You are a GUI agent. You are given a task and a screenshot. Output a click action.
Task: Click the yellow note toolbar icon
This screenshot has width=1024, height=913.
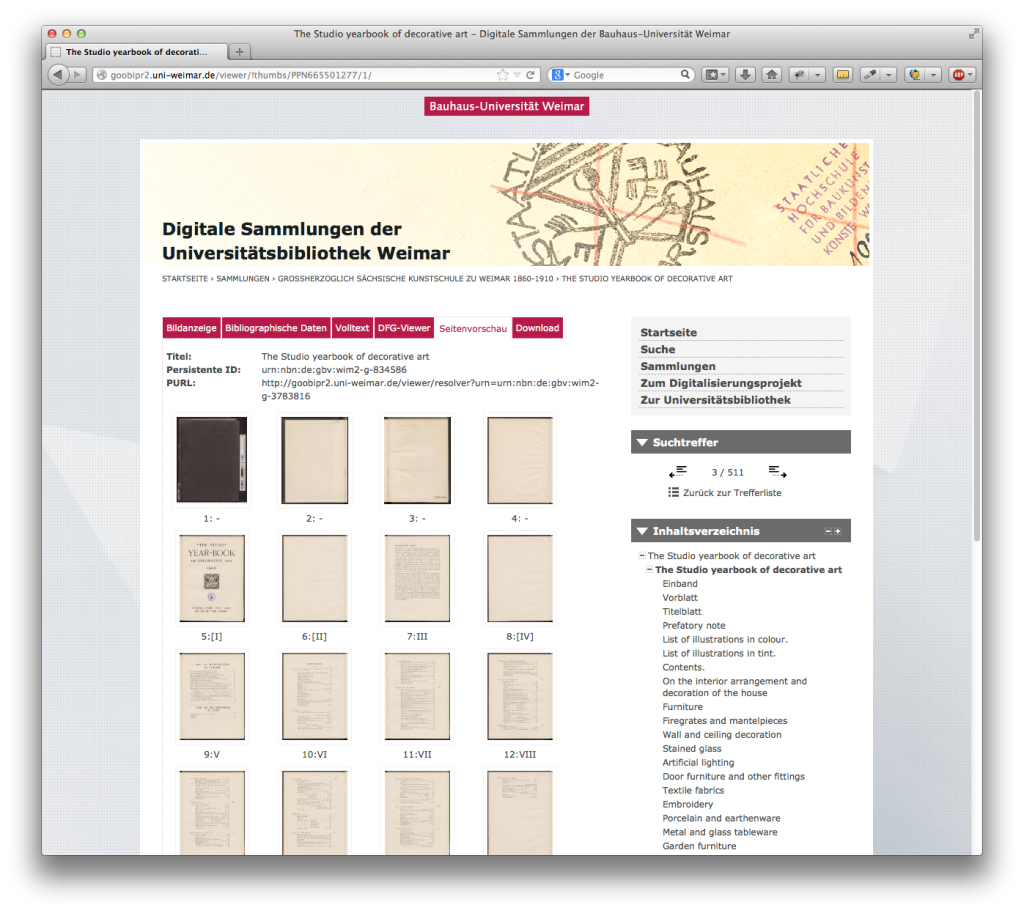pyautogui.click(x=843, y=74)
